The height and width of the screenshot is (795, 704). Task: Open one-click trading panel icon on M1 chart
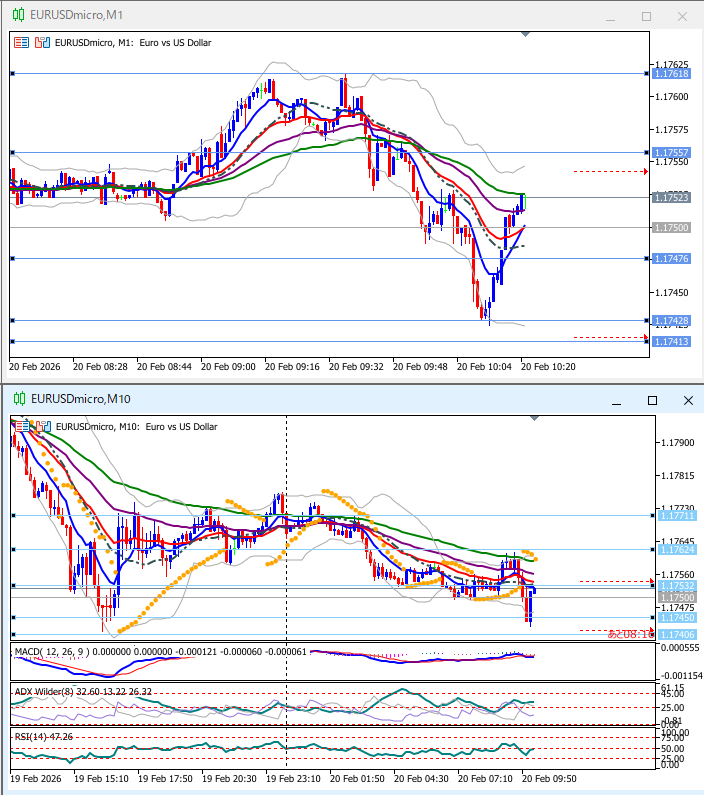click(x=21, y=43)
